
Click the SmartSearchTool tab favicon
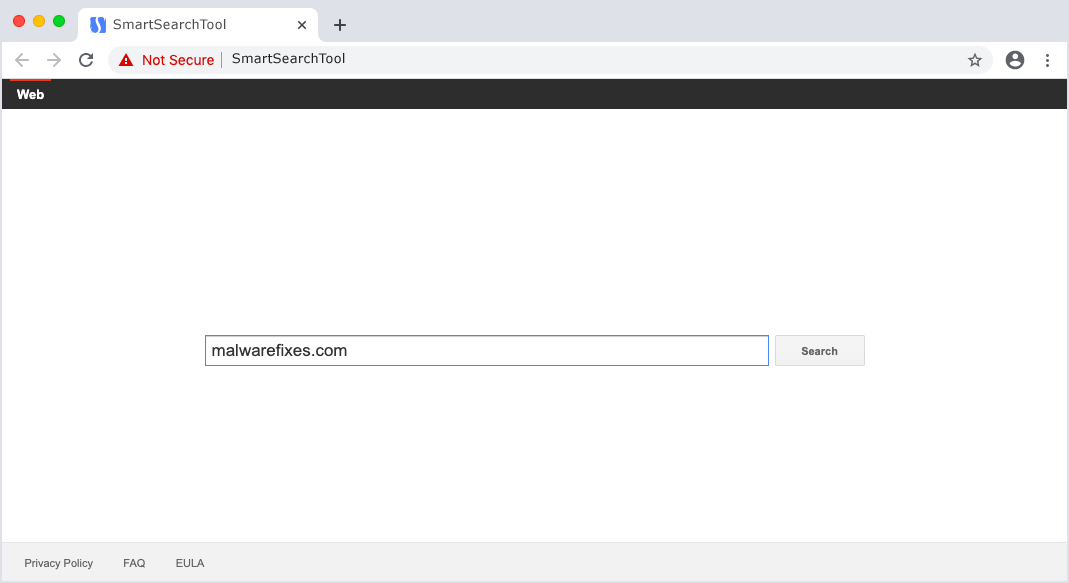(x=98, y=25)
